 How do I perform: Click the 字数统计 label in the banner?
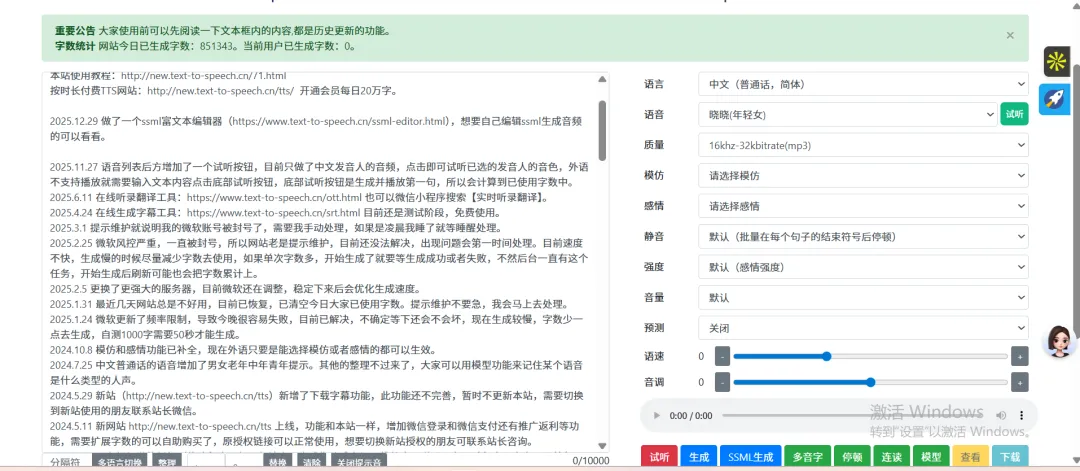coord(75,47)
